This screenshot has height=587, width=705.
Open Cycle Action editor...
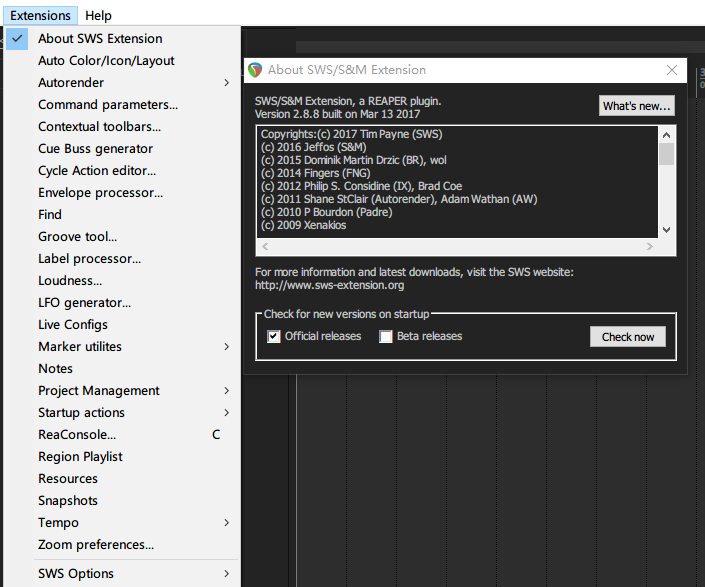click(122, 171)
